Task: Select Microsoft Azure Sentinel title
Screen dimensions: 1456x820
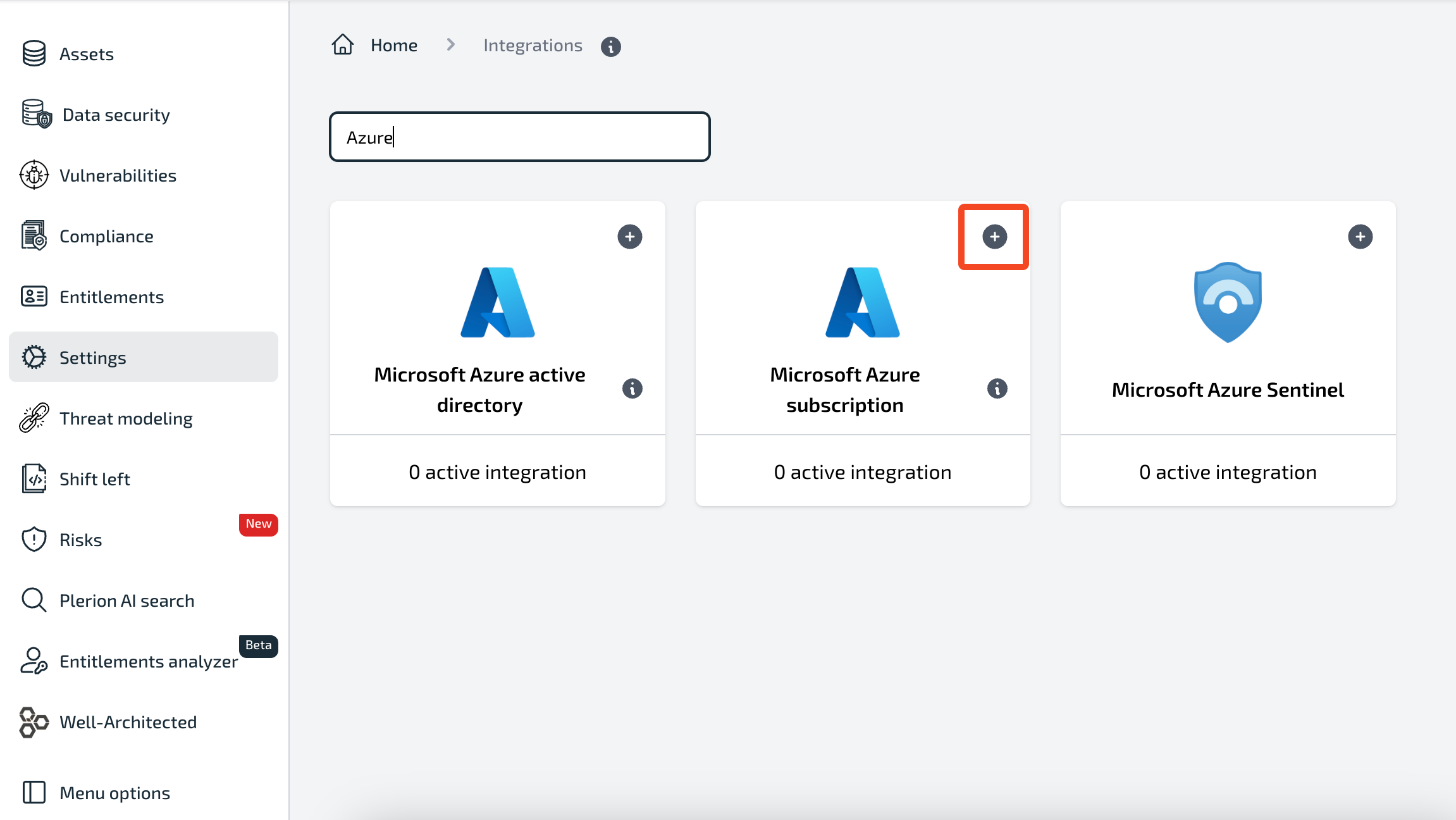Action: pyautogui.click(x=1228, y=390)
